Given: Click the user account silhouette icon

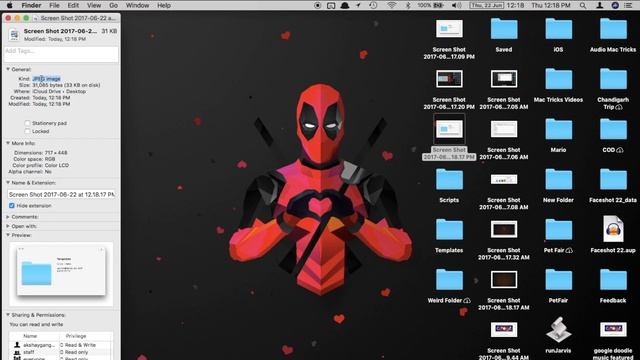Looking at the screenshot, I should 600,5.
